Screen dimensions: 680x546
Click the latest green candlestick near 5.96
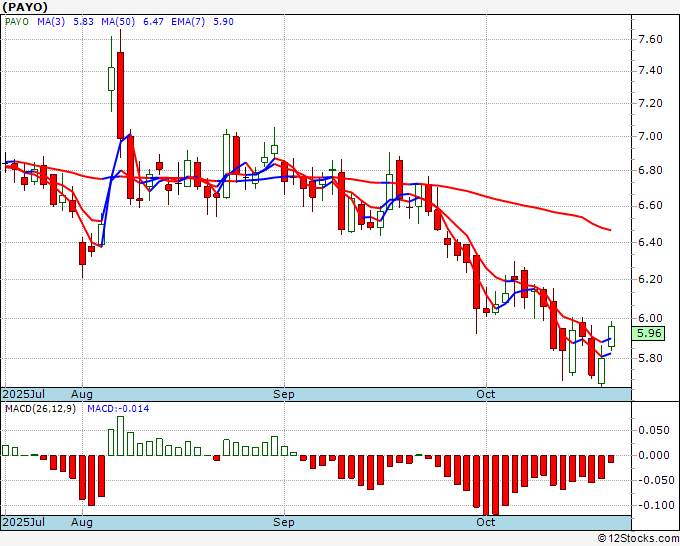click(x=611, y=336)
